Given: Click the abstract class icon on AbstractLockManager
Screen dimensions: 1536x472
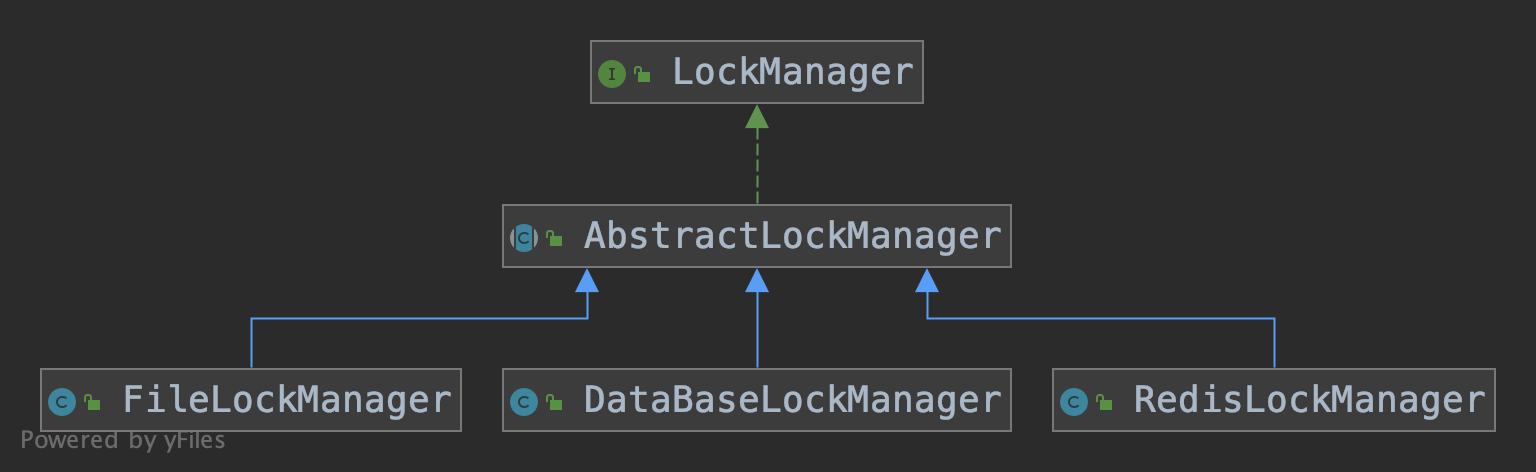Looking at the screenshot, I should point(524,237).
